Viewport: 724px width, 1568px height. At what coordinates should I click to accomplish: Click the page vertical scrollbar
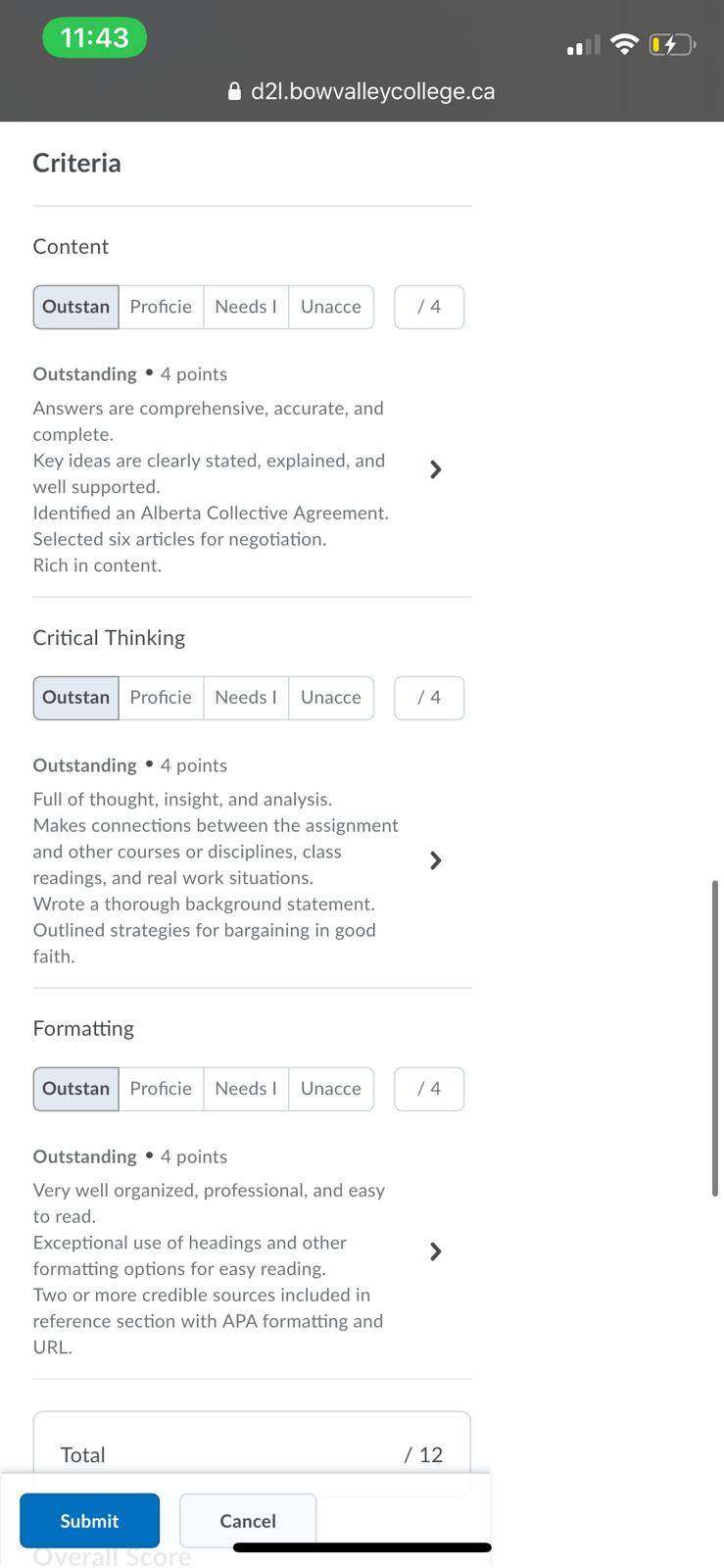[x=715, y=1038]
